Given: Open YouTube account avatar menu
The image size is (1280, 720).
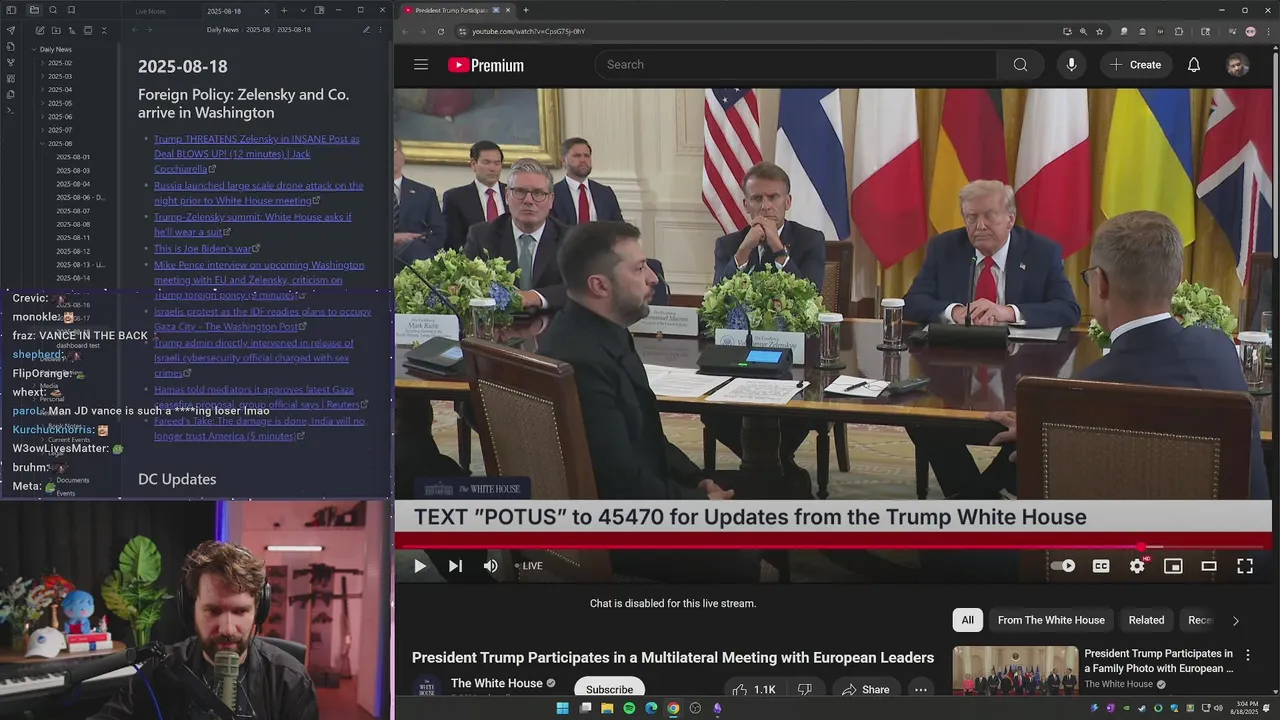Looking at the screenshot, I should pos(1237,65).
